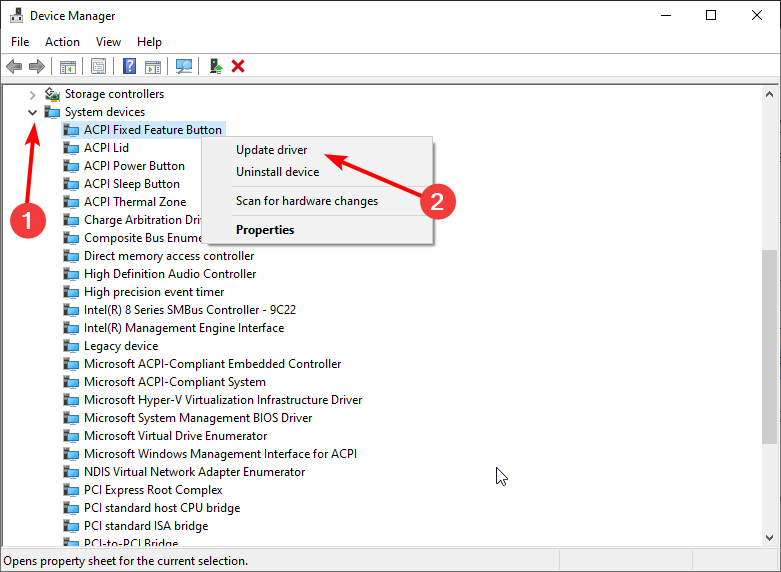Click the System devices folder icon
This screenshot has width=781, height=572.
52,112
